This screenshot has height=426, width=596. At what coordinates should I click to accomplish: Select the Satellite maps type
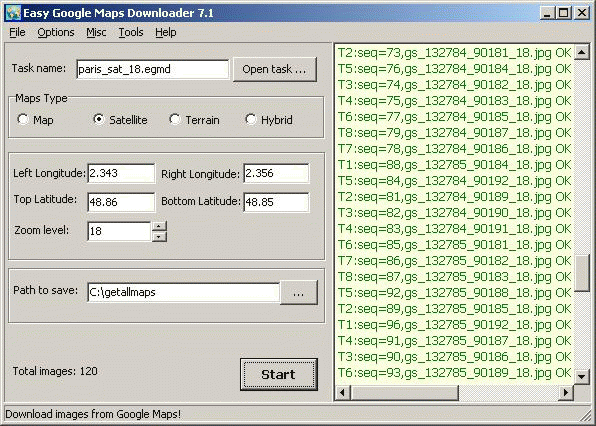pyautogui.click(x=120, y=120)
